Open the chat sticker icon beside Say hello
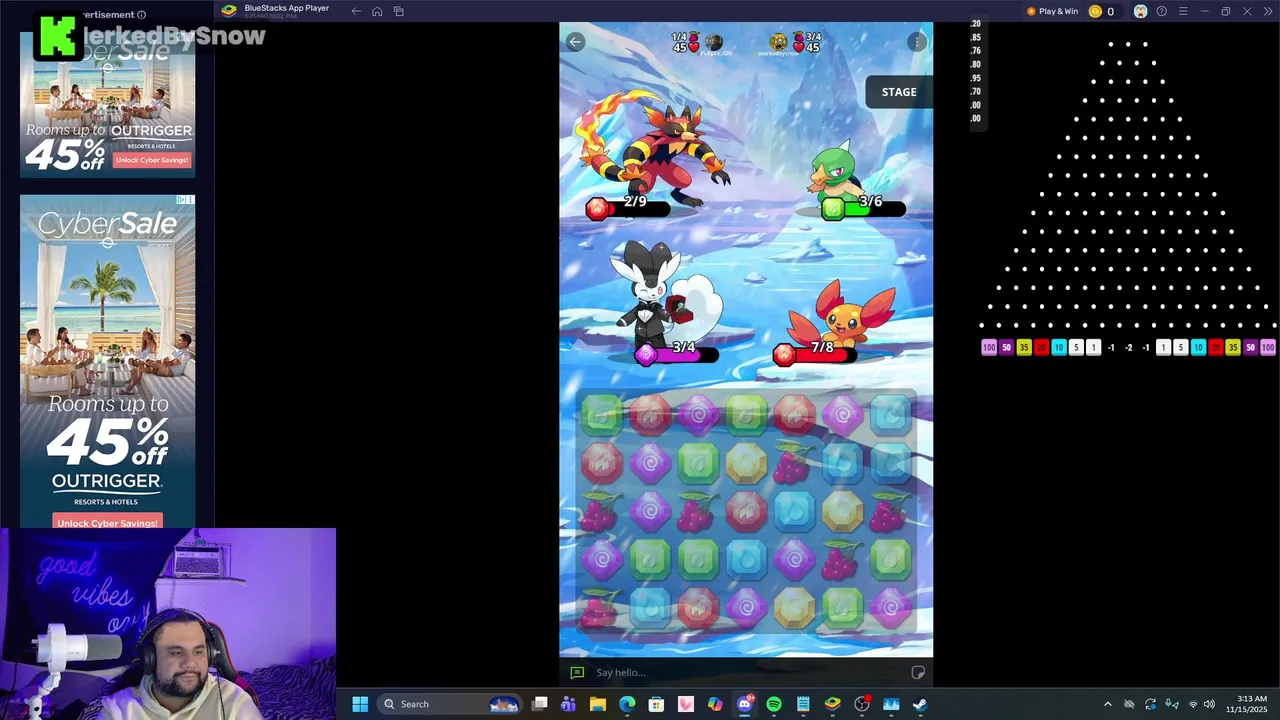The width and height of the screenshot is (1280, 720). pos(918,673)
